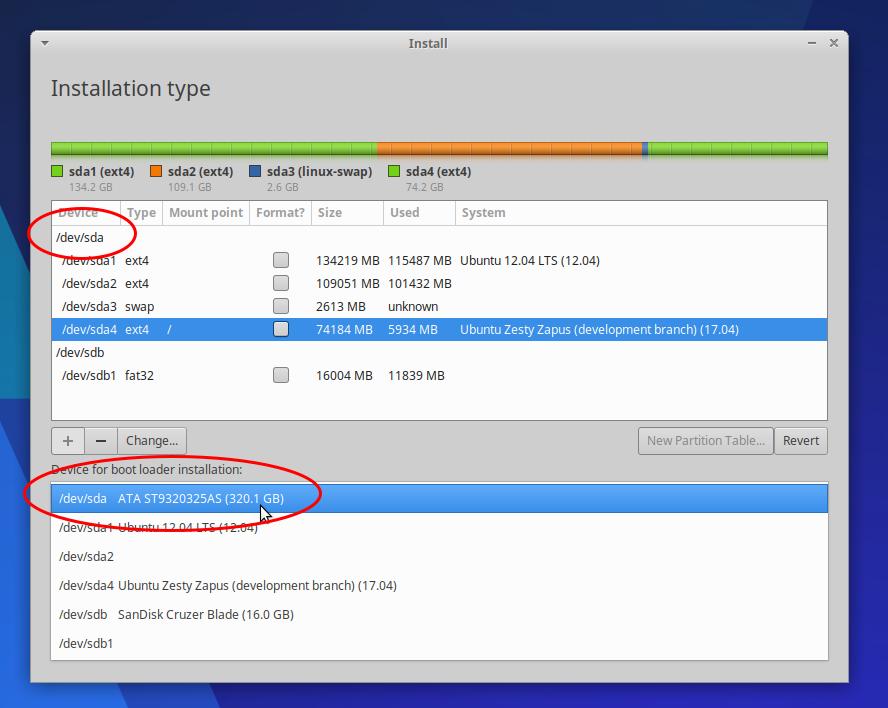Select the /dev/sda1 ext4 partition row

coord(439,261)
